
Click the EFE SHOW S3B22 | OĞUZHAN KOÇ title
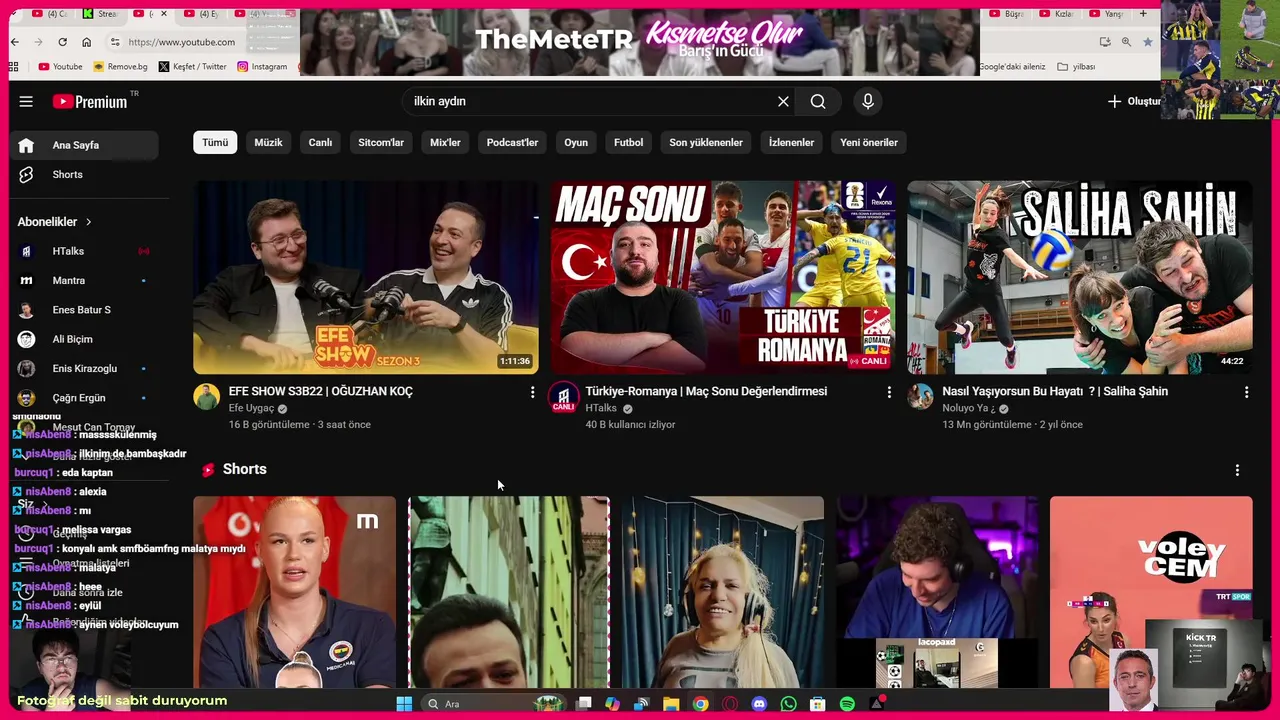coord(321,391)
